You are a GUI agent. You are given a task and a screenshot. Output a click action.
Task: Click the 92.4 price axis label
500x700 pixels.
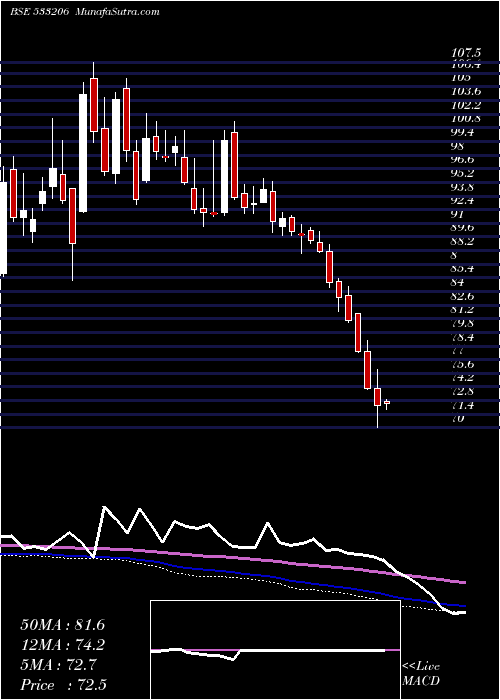pos(463,200)
